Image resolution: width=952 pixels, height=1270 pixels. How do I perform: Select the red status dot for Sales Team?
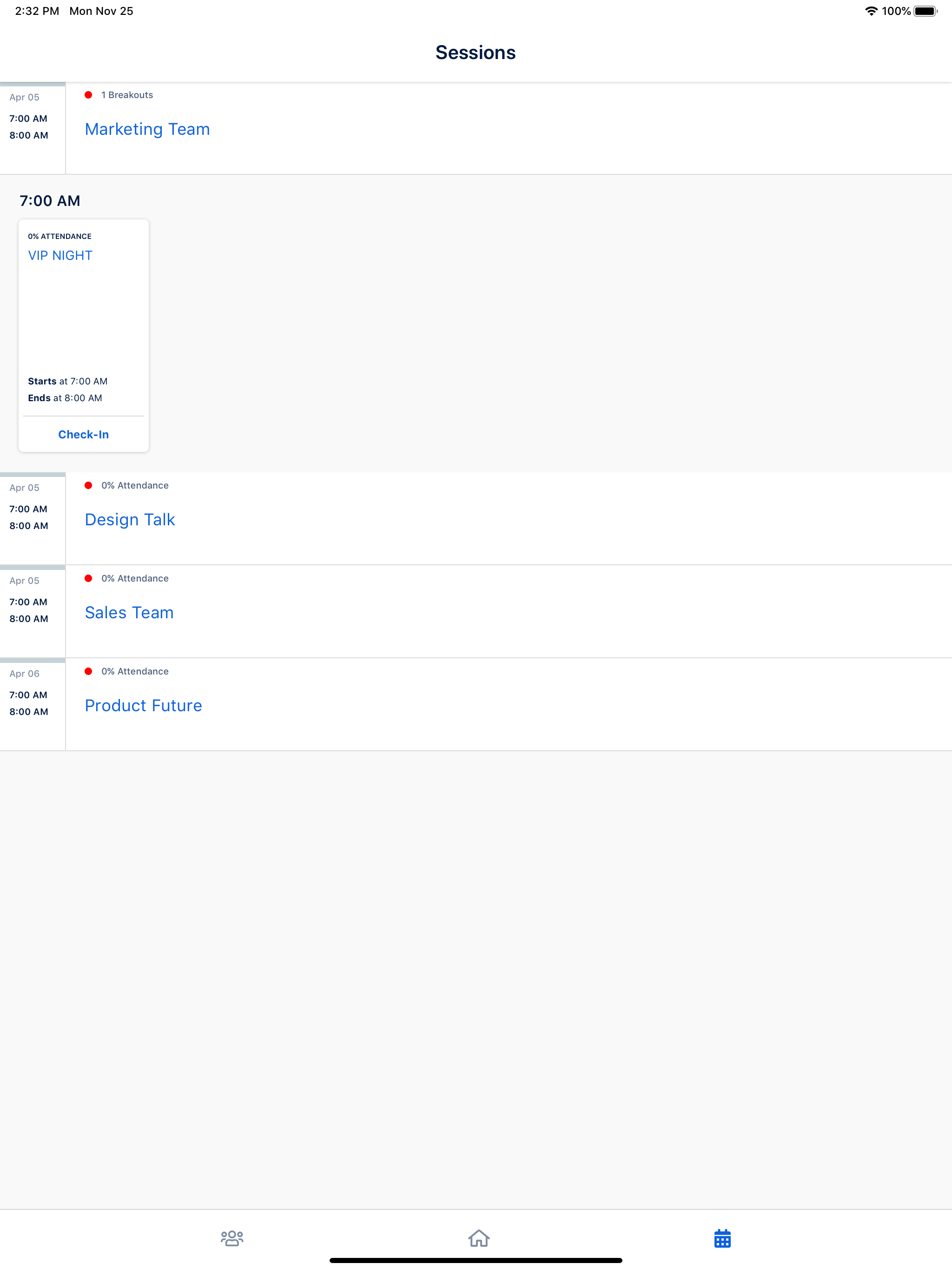coord(88,578)
